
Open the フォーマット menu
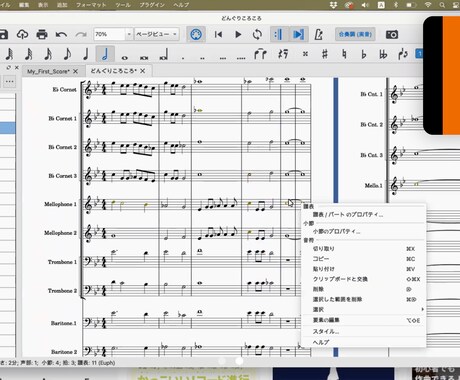point(91,5)
